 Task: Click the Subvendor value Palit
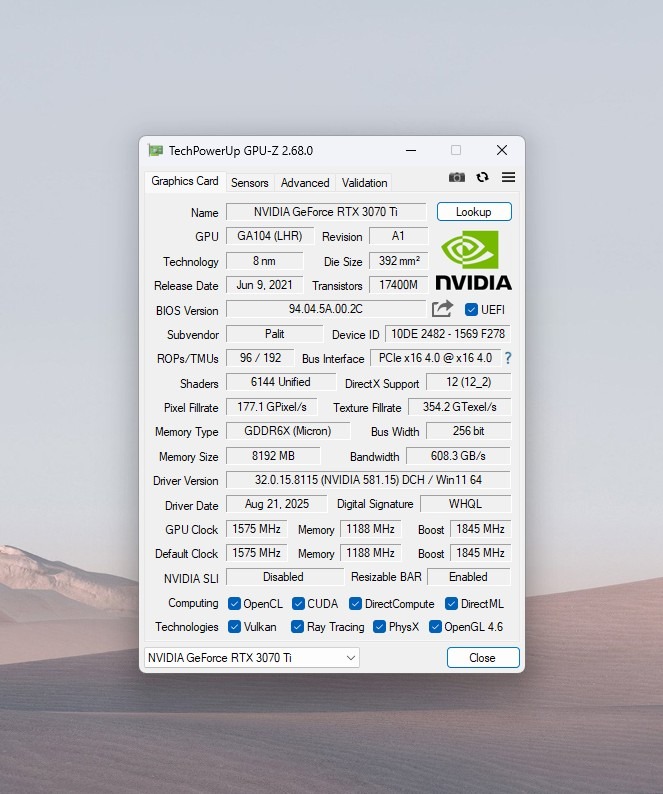275,334
